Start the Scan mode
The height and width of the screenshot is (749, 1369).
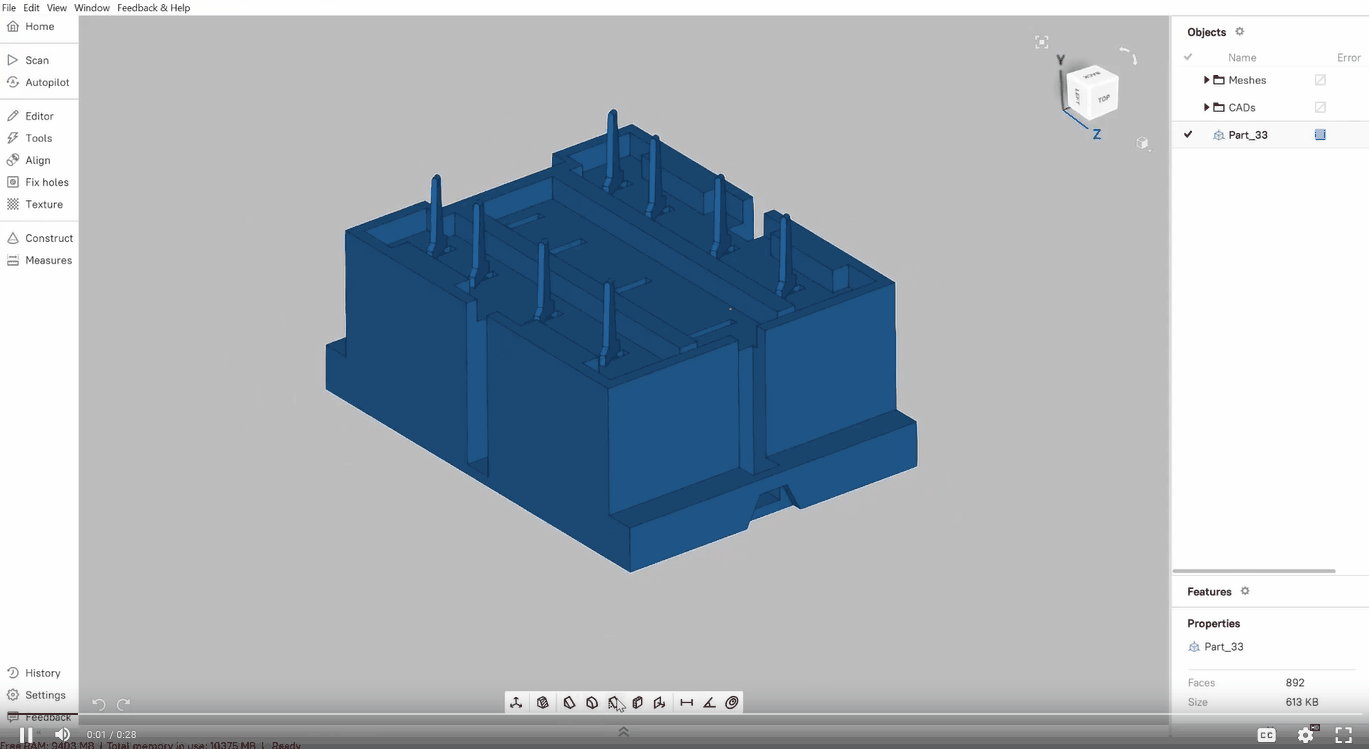[x=28, y=60]
